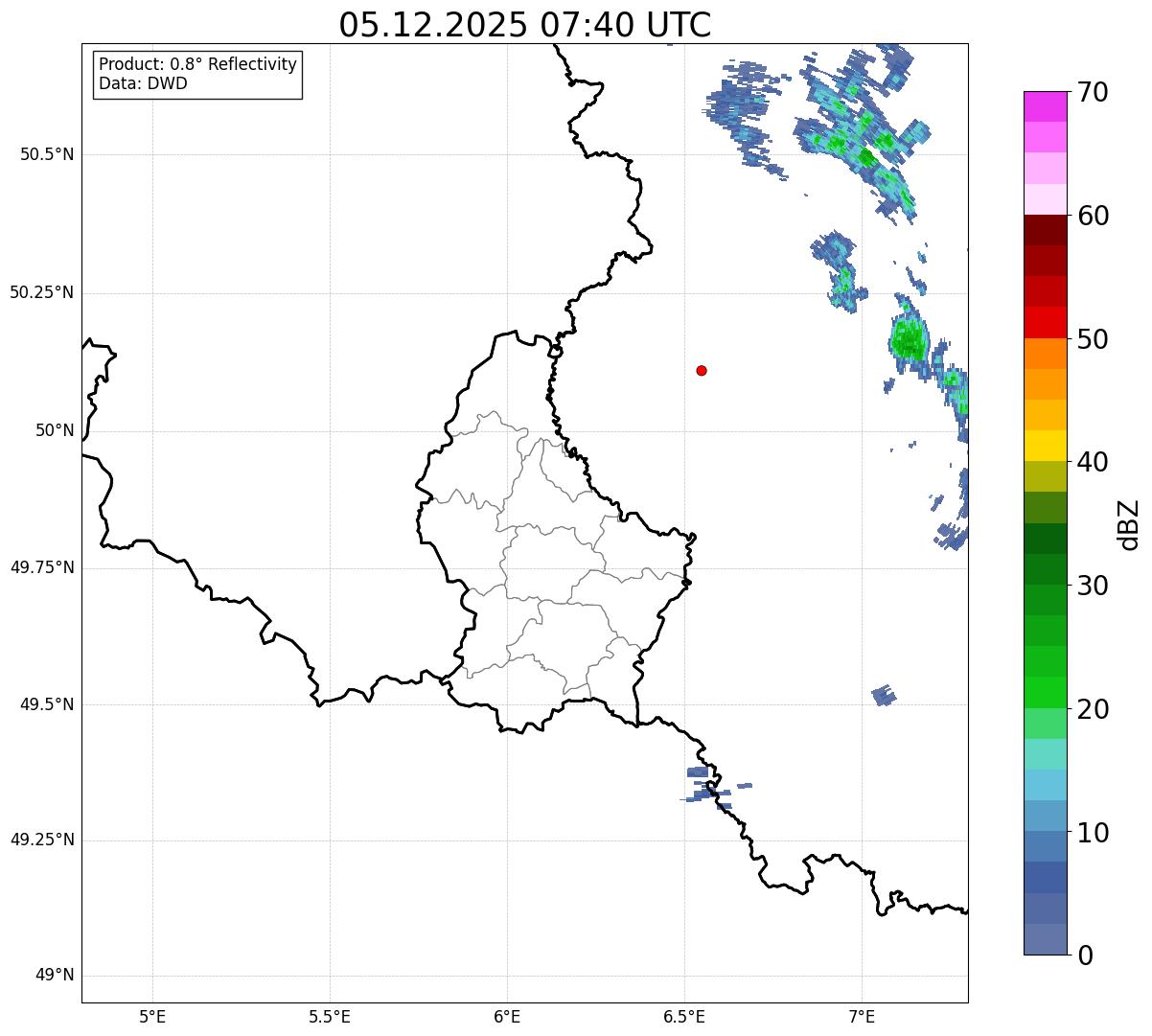1152x1036 pixels.
Task: Click the red radar site marker dot
Action: [x=702, y=370]
